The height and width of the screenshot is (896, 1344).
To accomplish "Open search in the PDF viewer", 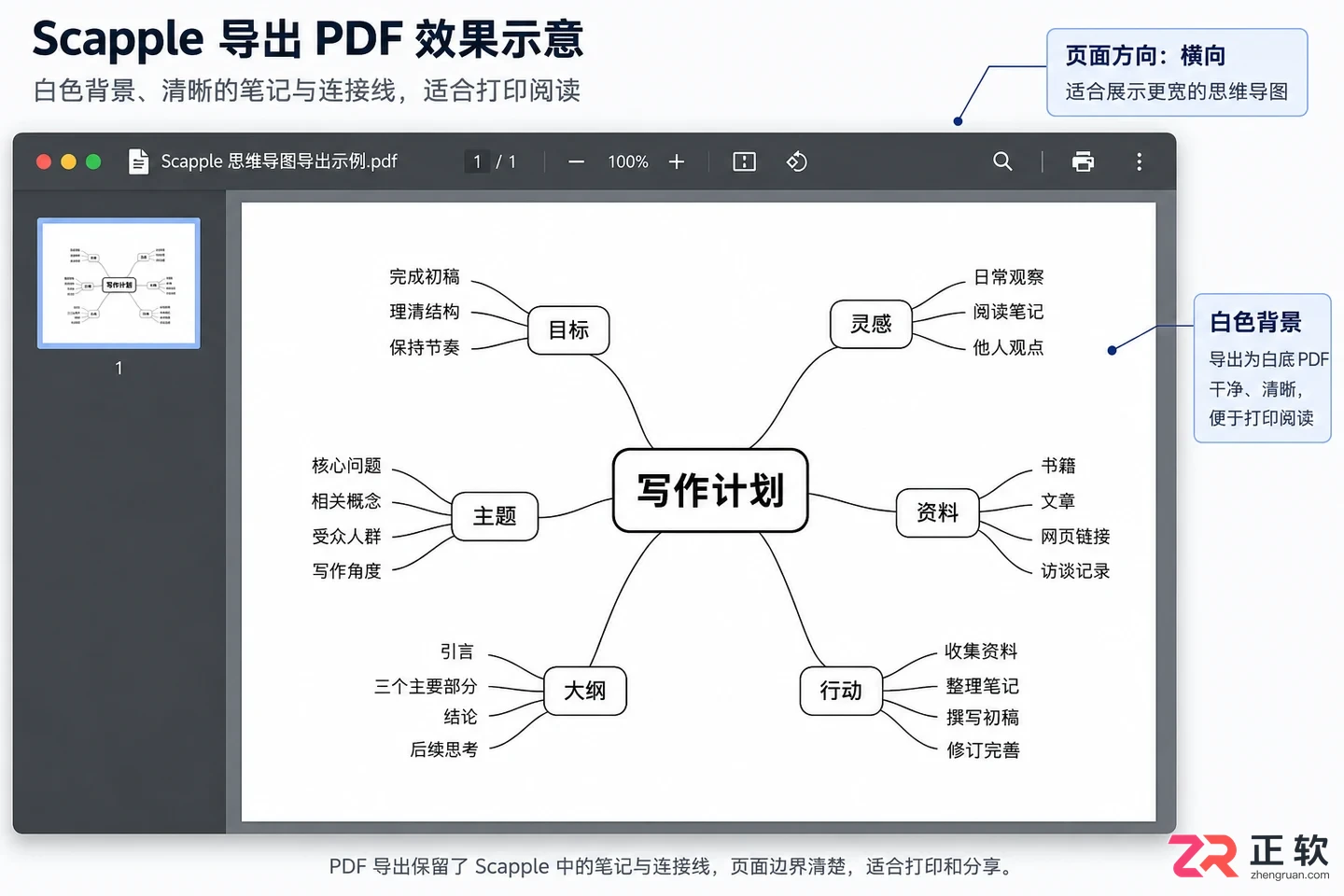I will 1002,161.
